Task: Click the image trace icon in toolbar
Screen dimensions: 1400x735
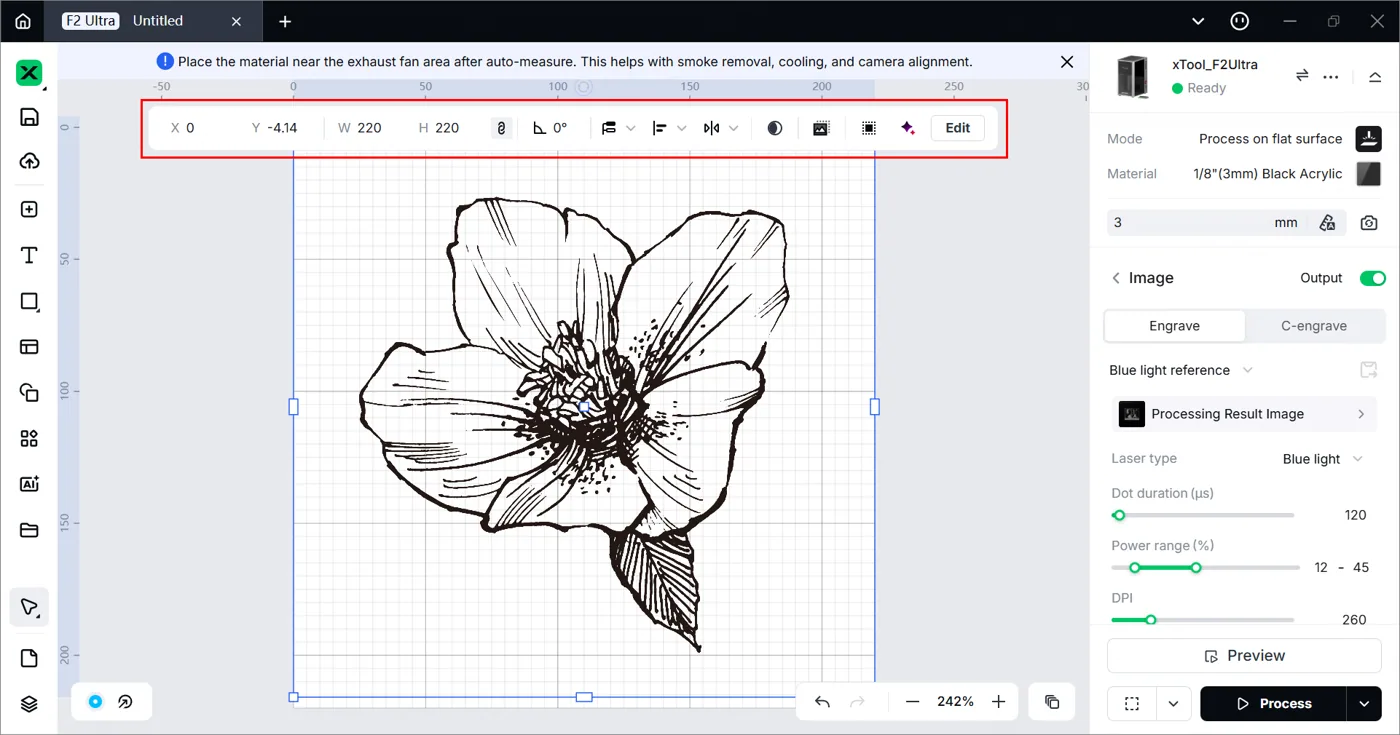Action: (x=821, y=128)
